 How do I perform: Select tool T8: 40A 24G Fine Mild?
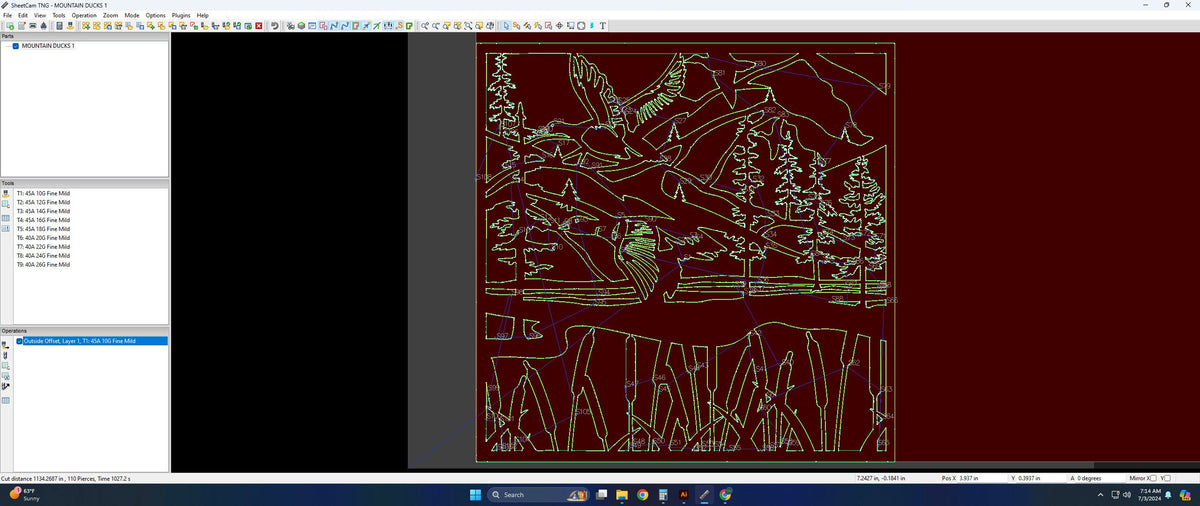[x=43, y=256]
